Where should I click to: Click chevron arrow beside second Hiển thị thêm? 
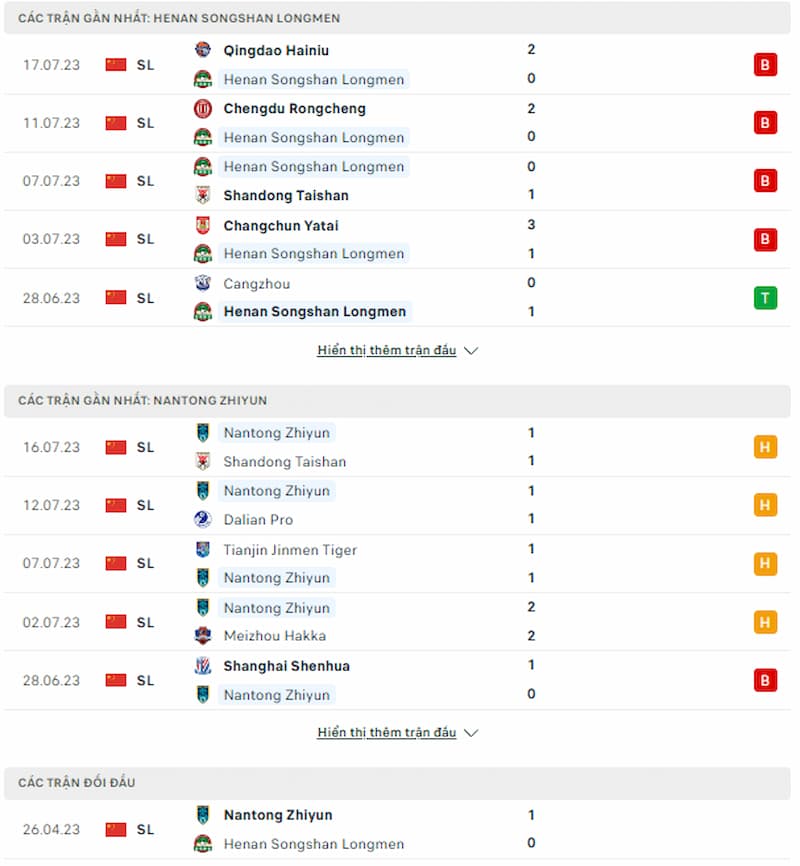coord(471,733)
